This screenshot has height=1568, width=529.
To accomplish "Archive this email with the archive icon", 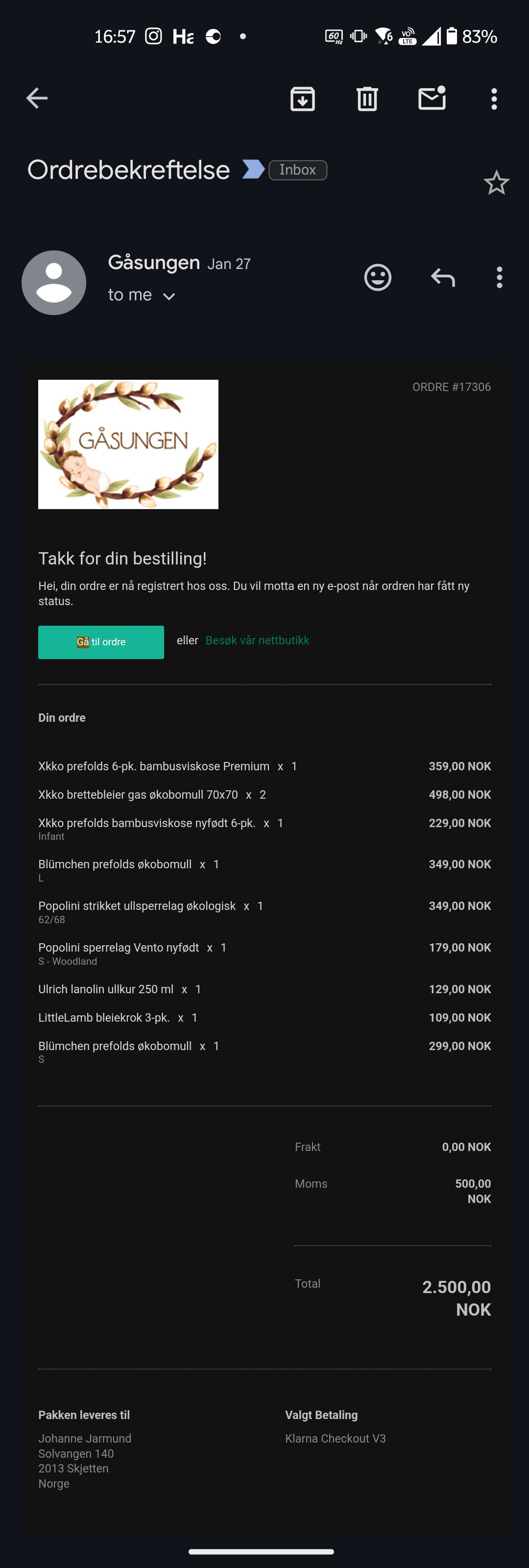I will [x=303, y=98].
